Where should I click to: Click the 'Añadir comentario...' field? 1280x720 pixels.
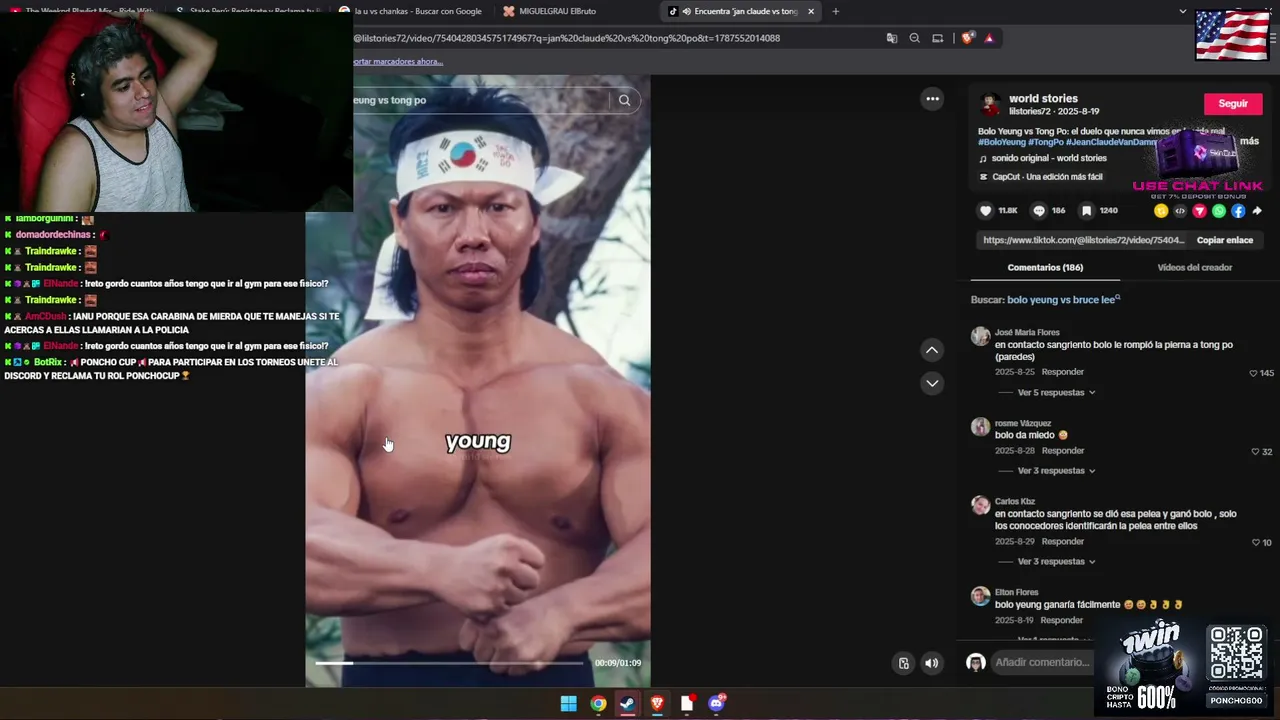(x=1041, y=662)
